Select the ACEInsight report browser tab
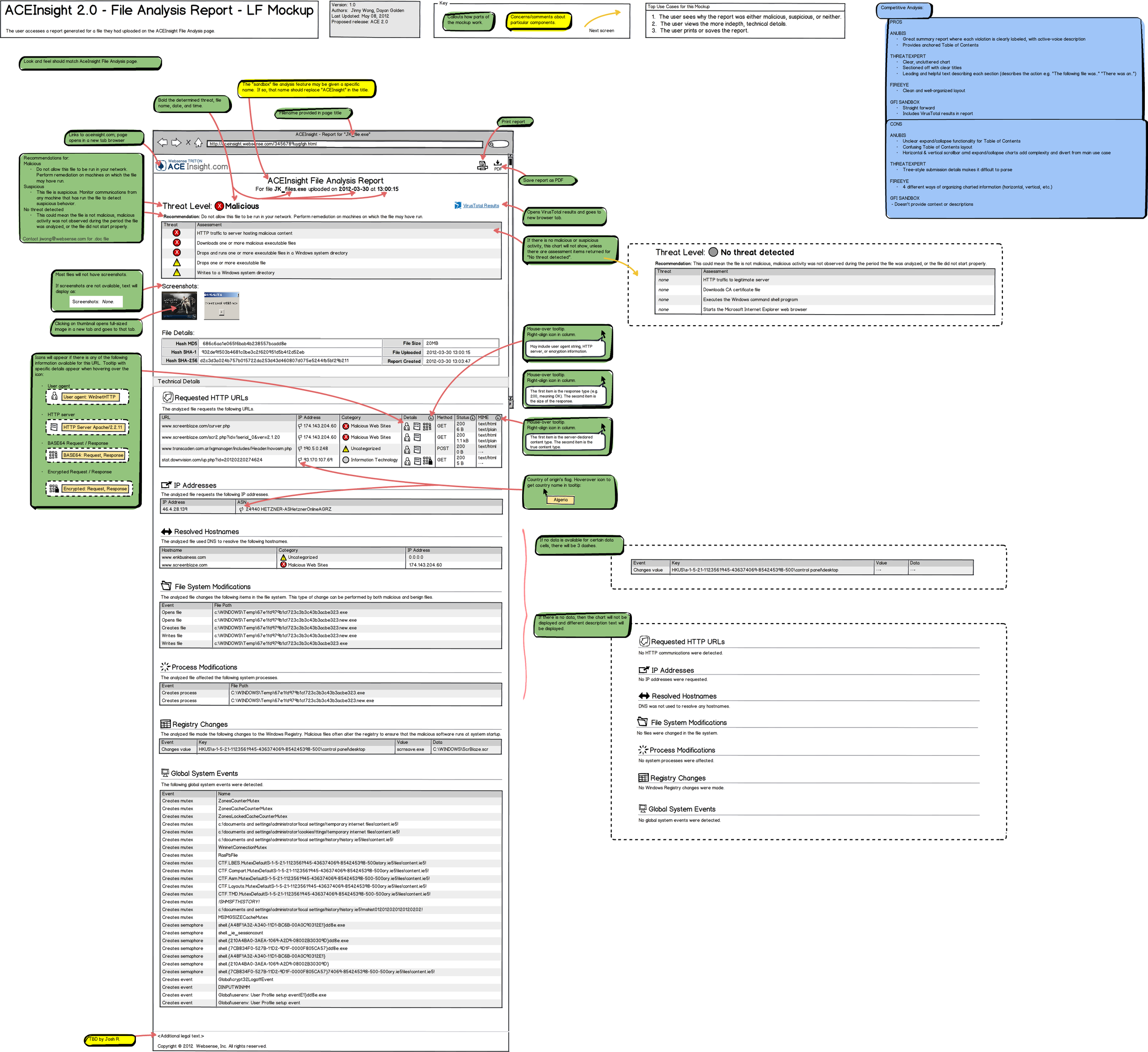 point(332,135)
